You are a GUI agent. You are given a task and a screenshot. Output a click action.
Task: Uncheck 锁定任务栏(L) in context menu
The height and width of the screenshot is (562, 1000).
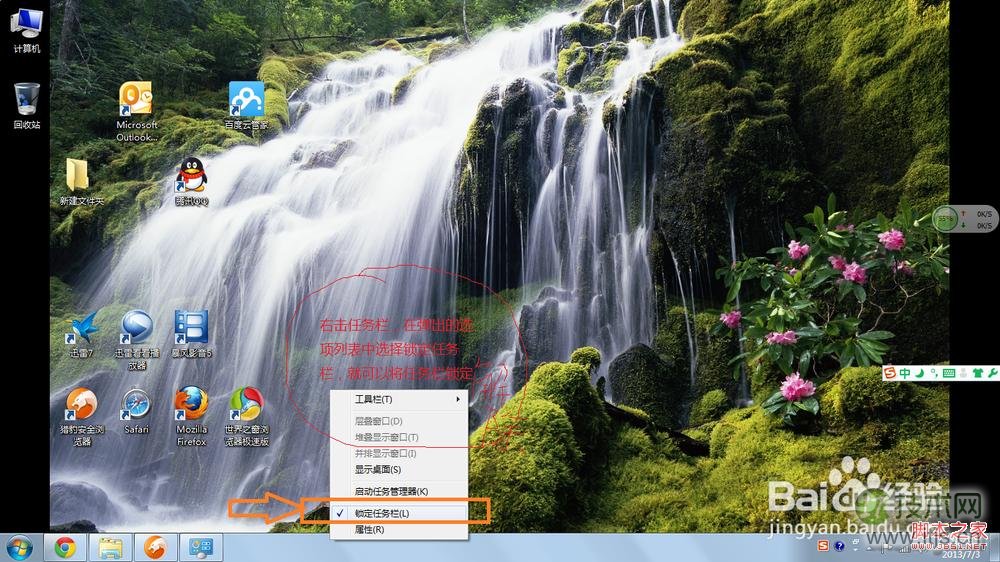tap(399, 513)
